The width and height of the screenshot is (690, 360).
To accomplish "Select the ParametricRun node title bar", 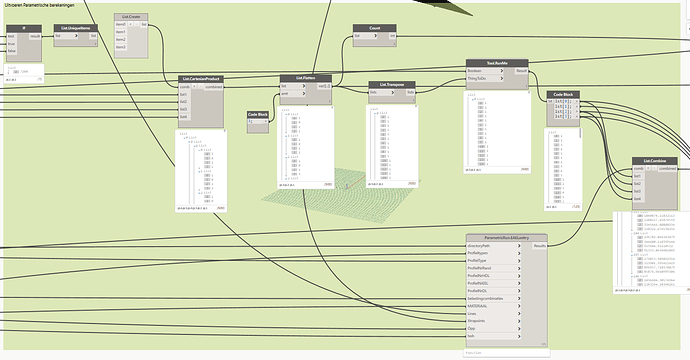I will (507, 238).
